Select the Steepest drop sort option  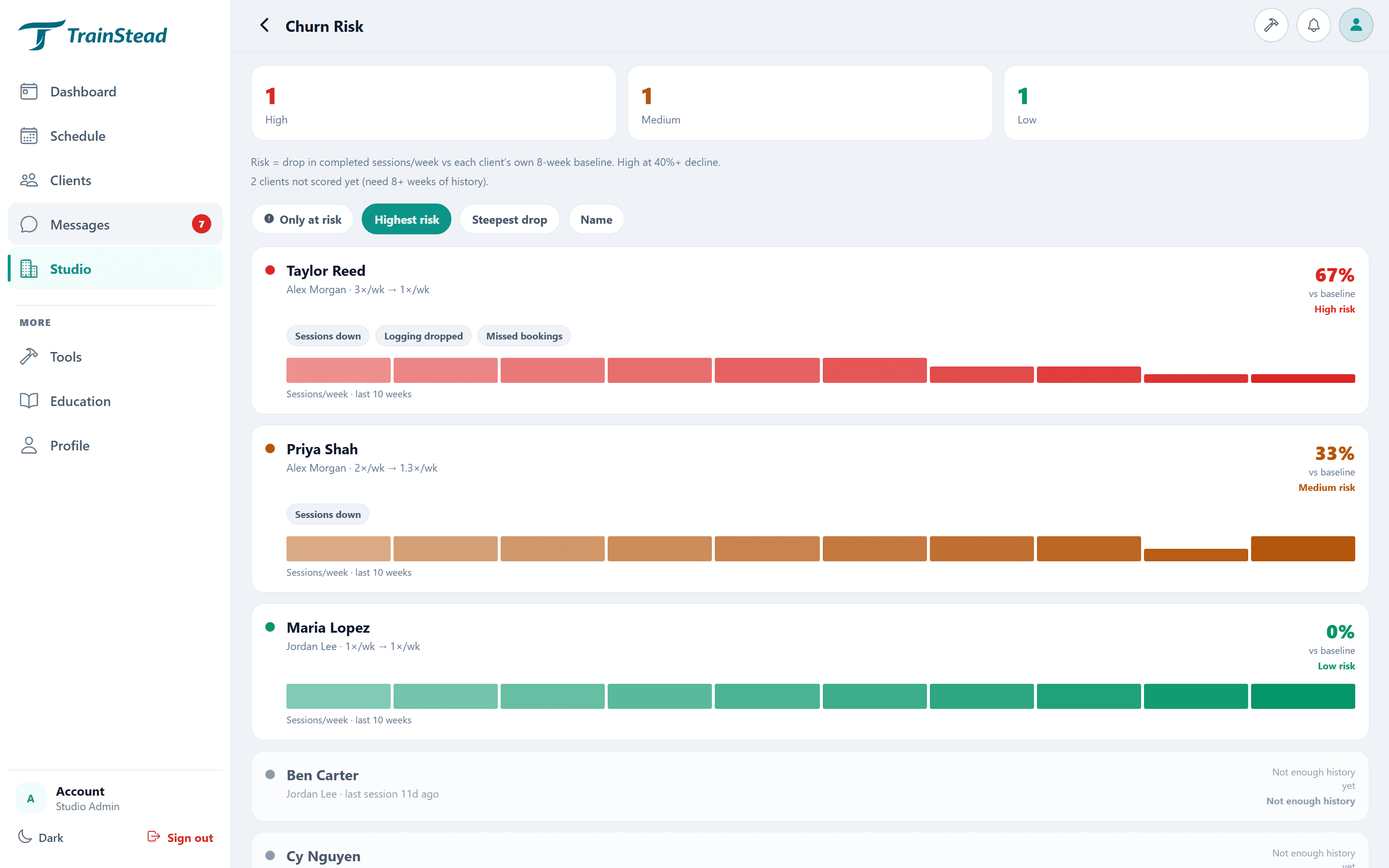pos(509,219)
